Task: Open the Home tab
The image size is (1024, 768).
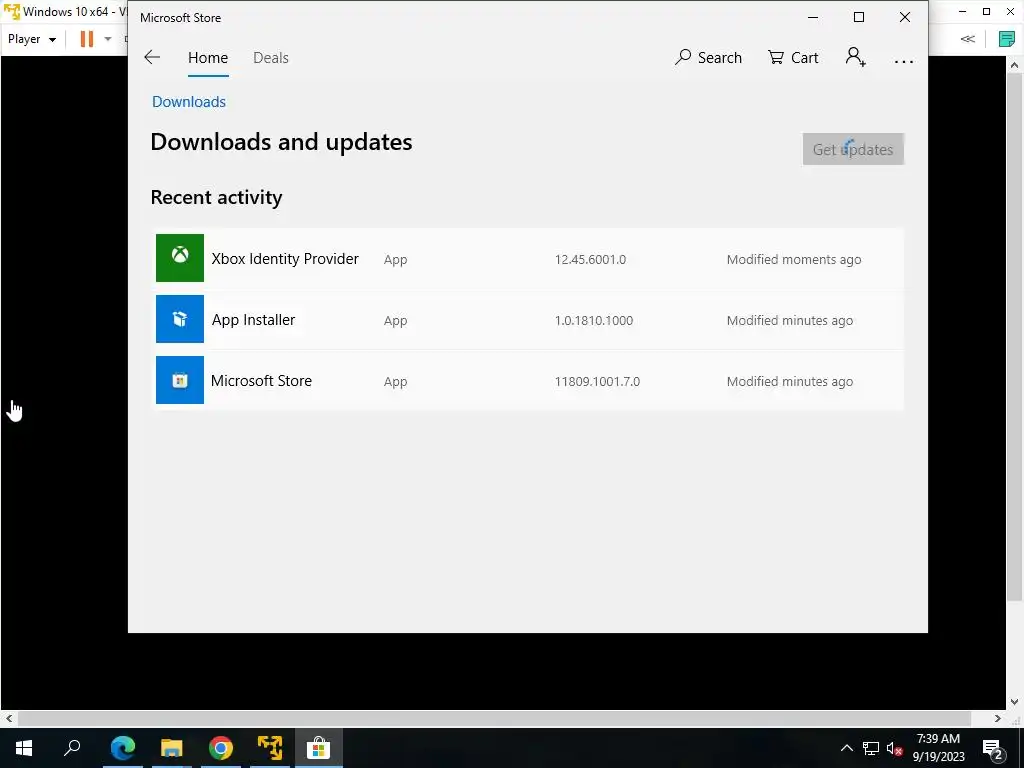Action: (208, 57)
